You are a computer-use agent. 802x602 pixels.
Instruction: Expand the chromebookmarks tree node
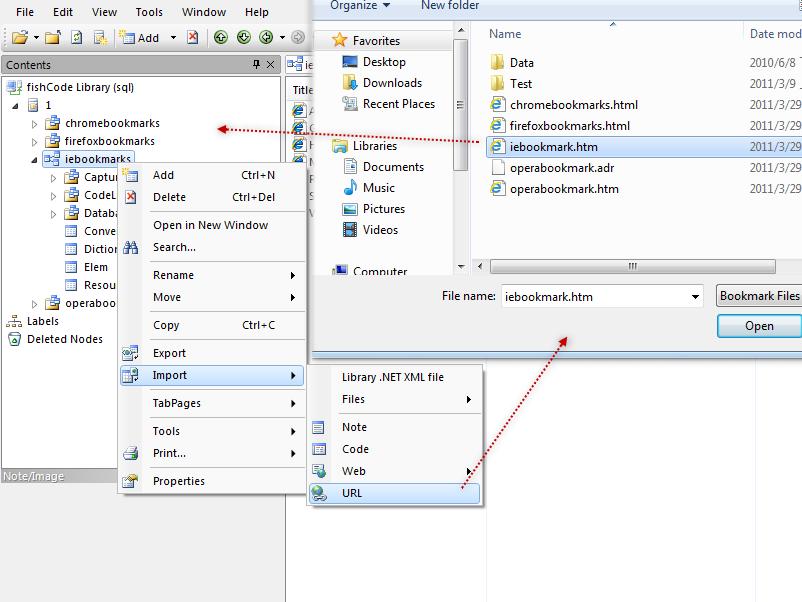[x=34, y=124]
